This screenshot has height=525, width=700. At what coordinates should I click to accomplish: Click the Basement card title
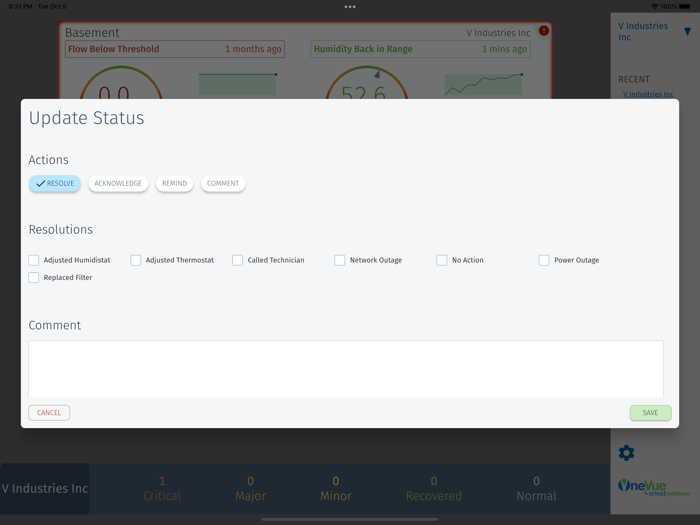92,33
